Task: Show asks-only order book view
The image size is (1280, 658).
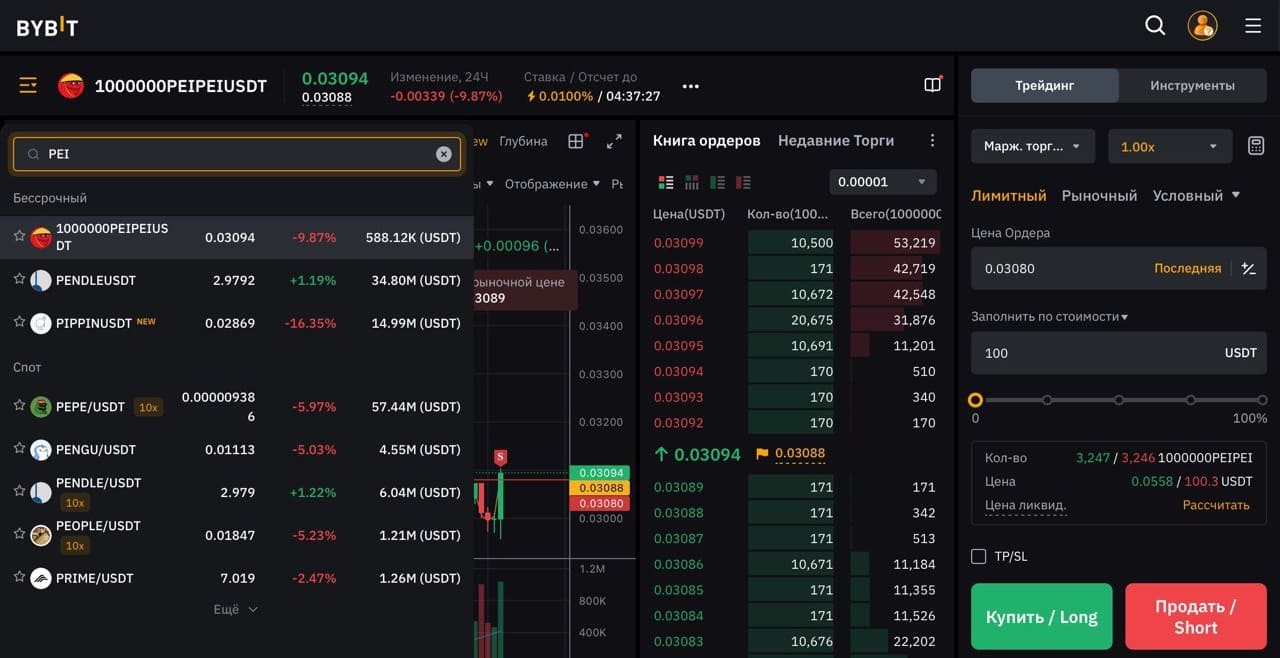Action: point(743,182)
